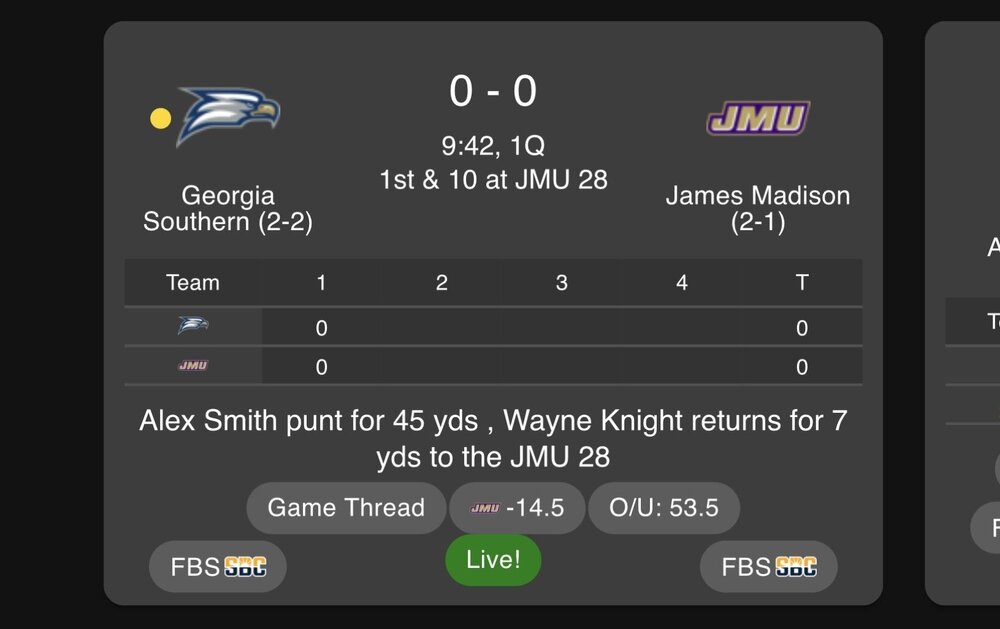
Task: Select the JMU -14.5 spread pill
Action: (x=517, y=508)
